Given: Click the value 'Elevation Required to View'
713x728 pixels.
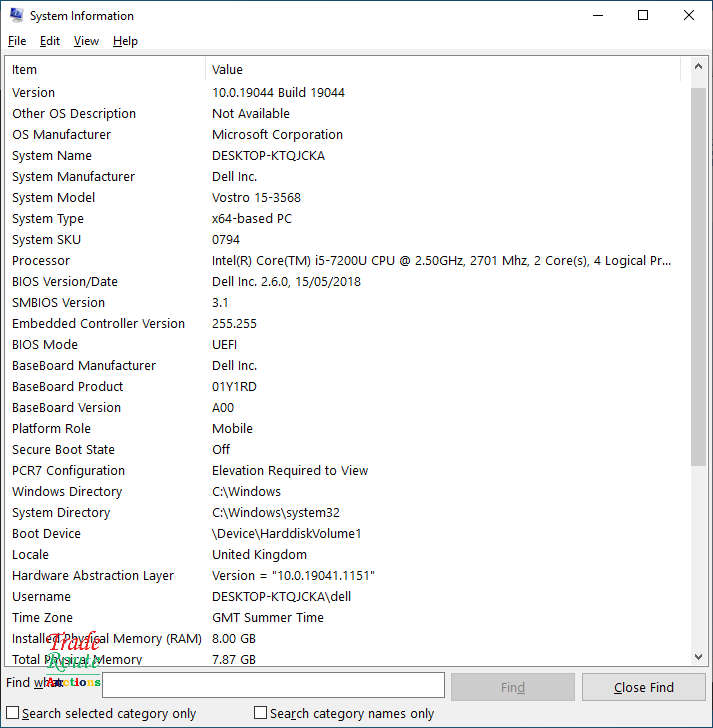Looking at the screenshot, I should (290, 471).
